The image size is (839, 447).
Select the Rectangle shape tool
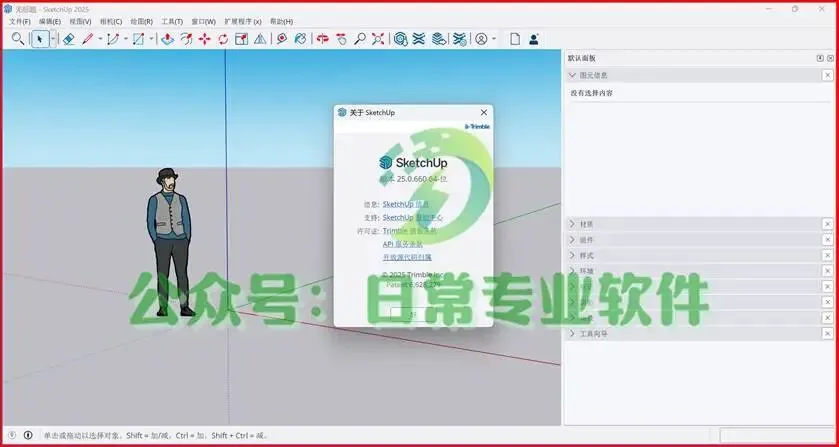(x=139, y=39)
